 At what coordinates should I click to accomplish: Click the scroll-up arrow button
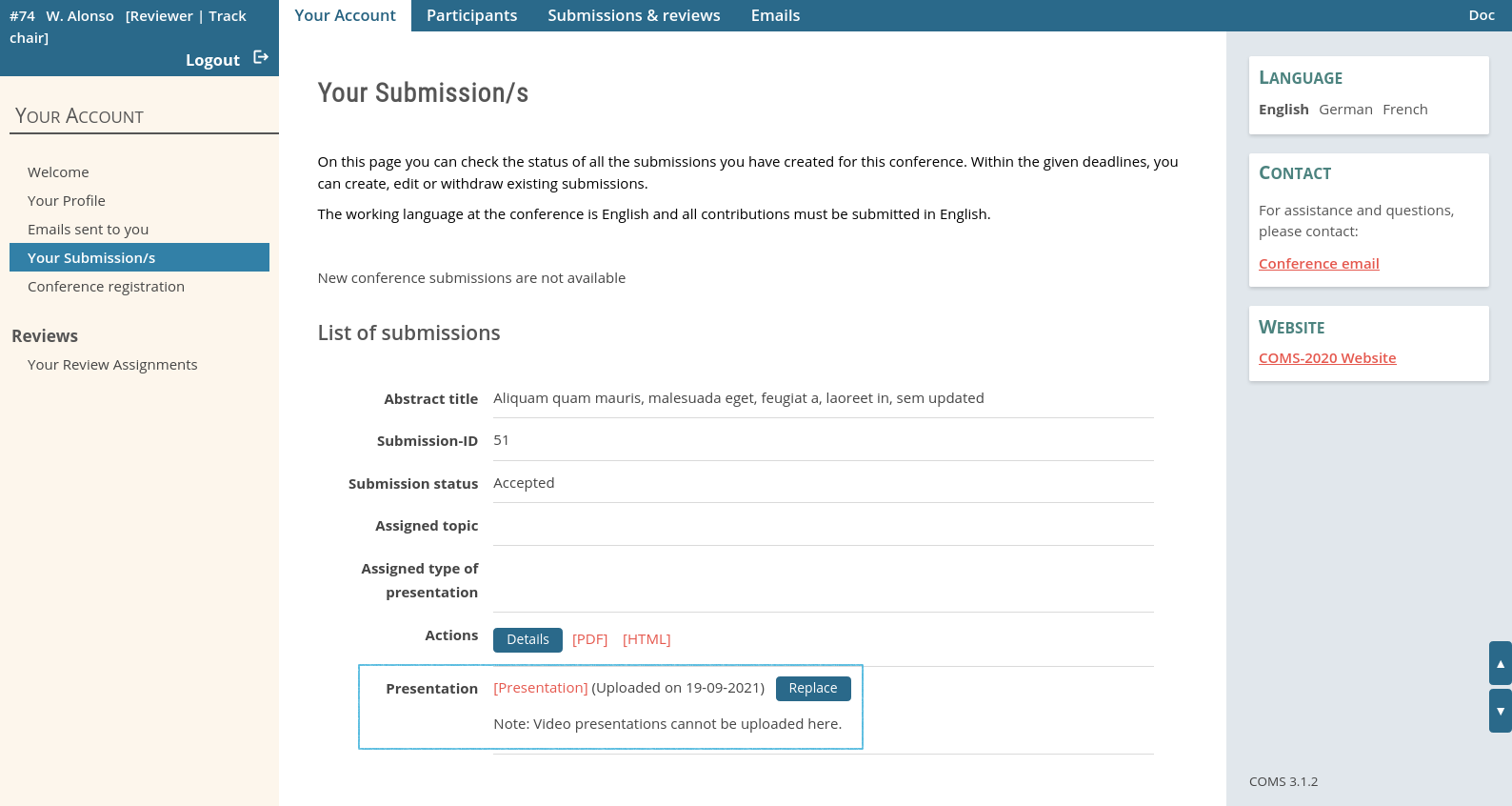point(1500,663)
